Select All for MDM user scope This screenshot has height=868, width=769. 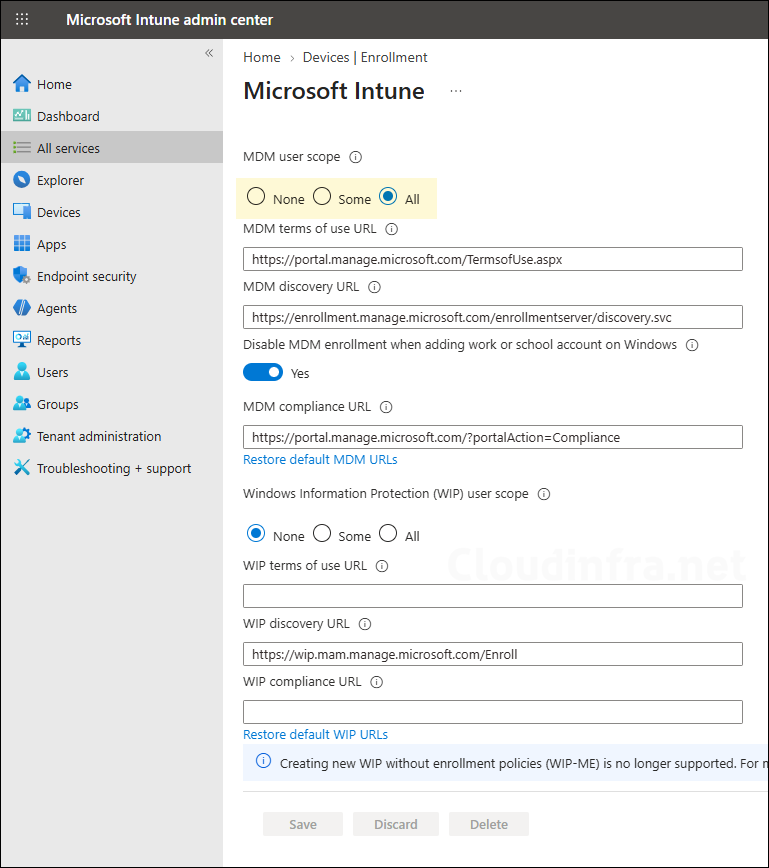[x=388, y=197]
